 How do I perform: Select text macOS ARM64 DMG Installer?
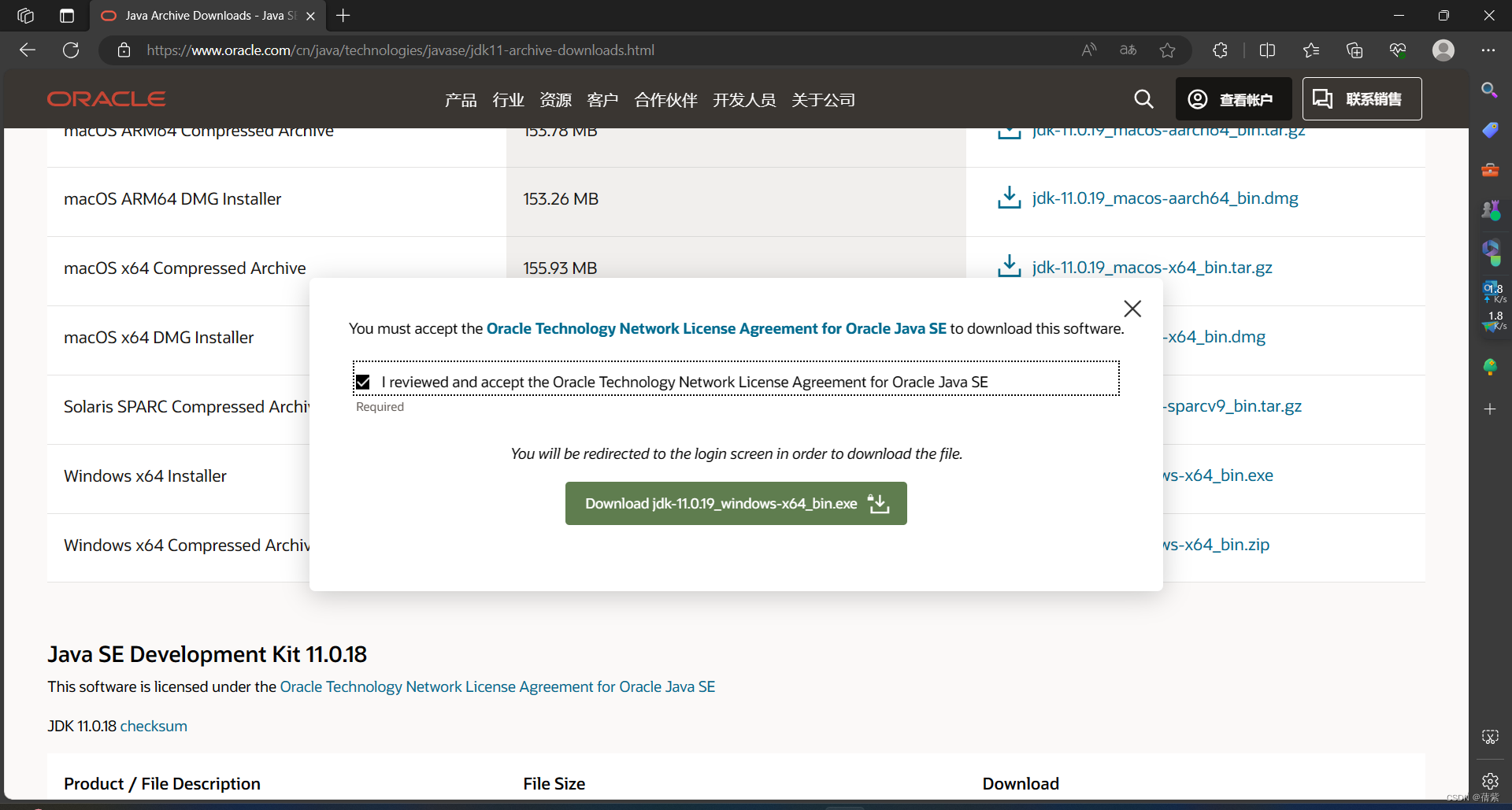[172, 199]
